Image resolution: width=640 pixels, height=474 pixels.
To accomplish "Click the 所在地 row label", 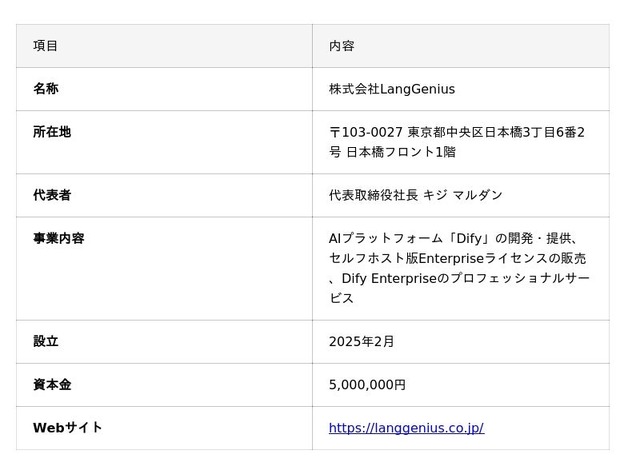I will point(52,132).
